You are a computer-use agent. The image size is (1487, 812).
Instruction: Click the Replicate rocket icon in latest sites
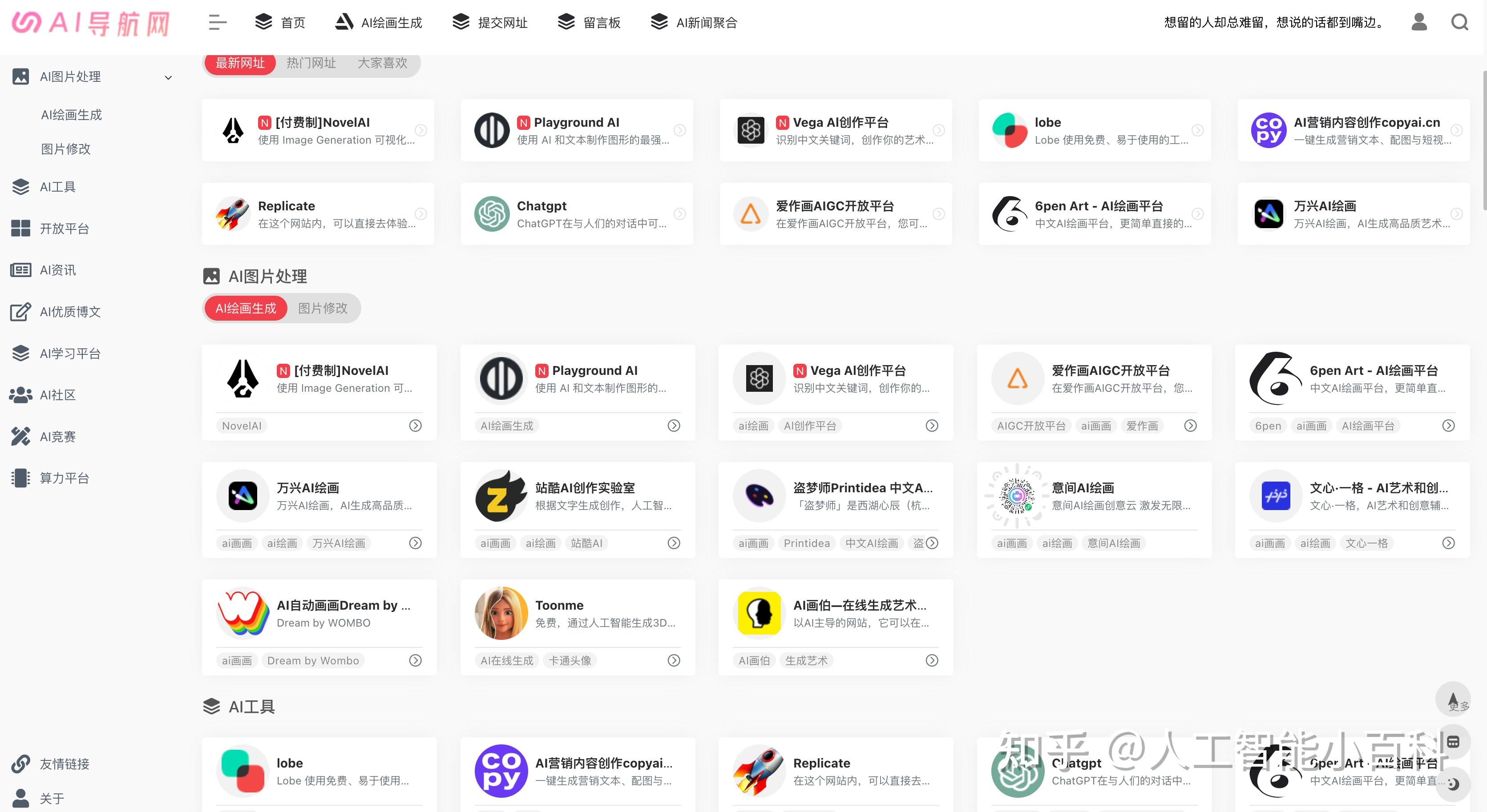(x=233, y=214)
